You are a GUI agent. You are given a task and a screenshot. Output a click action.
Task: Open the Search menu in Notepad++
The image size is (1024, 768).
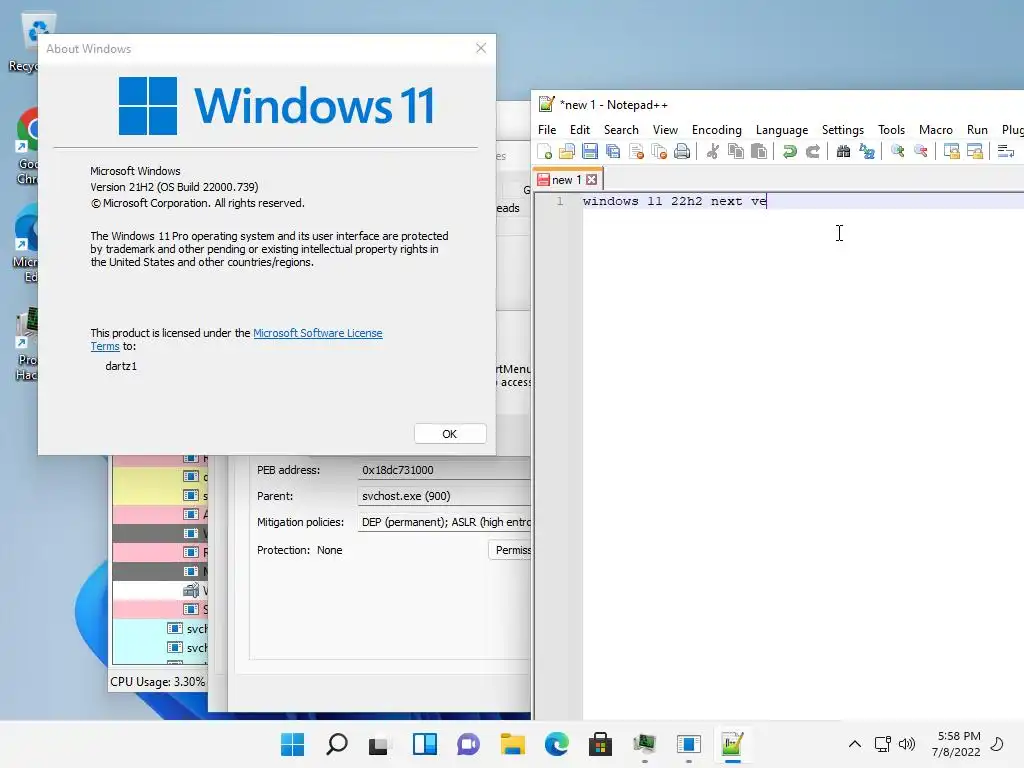click(x=621, y=130)
